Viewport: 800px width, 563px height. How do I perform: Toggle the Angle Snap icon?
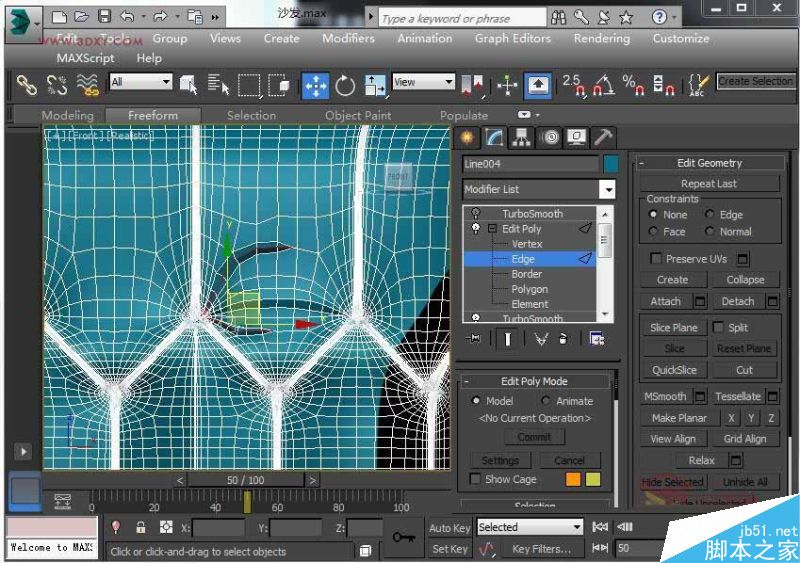coord(604,85)
